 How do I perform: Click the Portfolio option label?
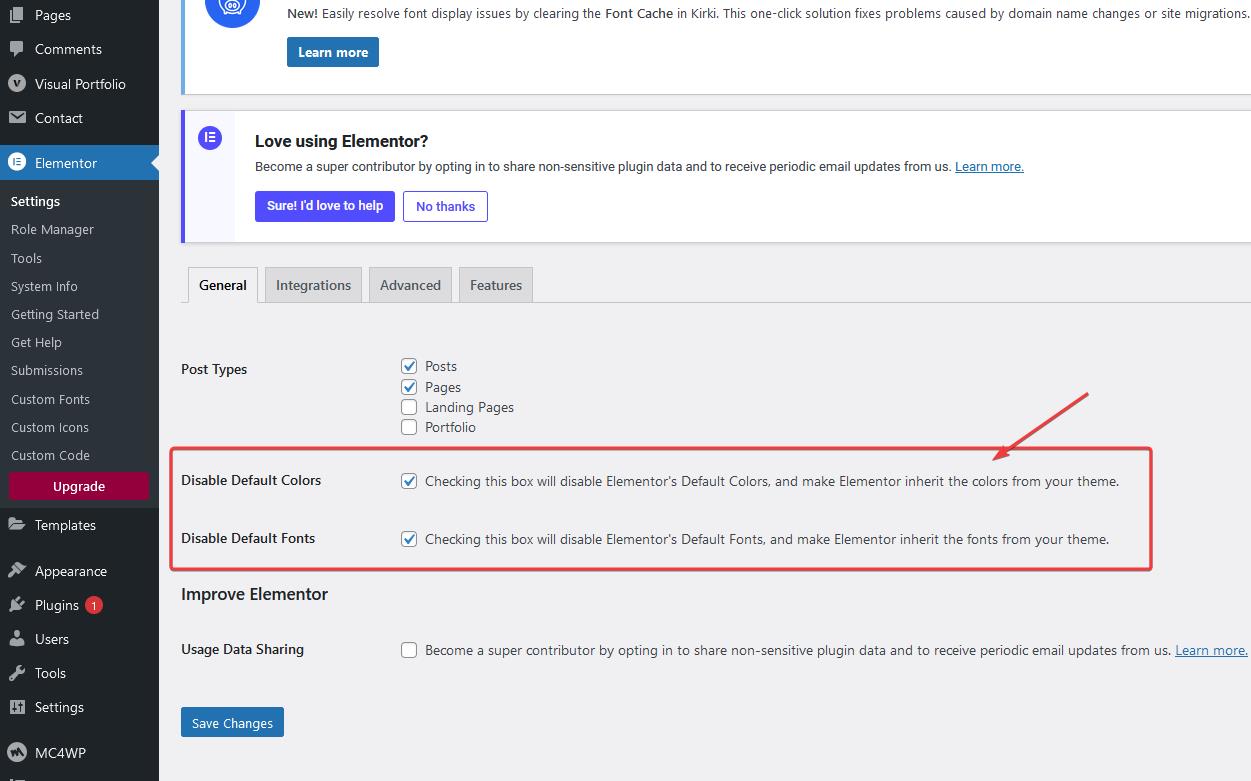click(450, 427)
